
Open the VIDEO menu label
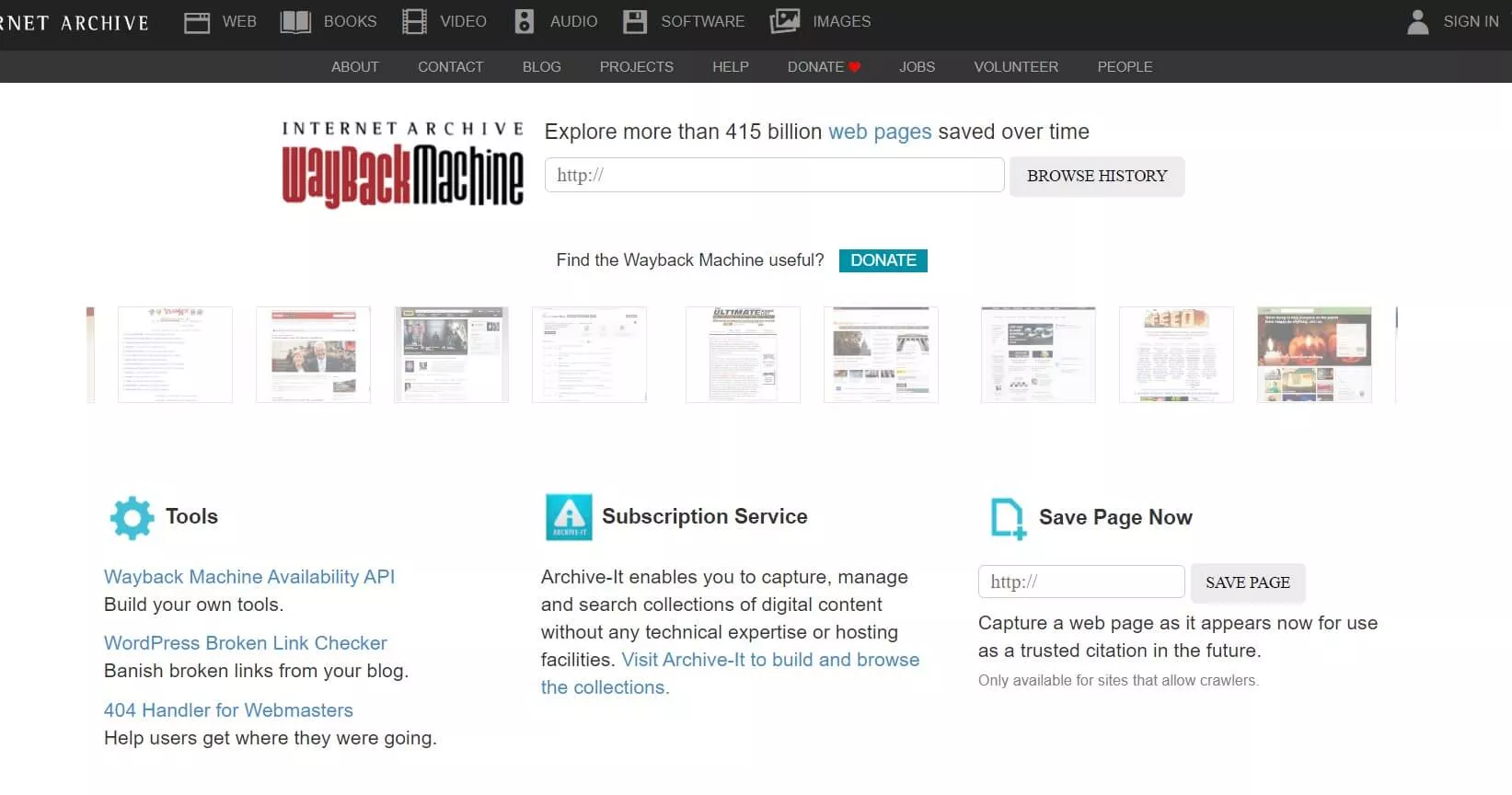click(x=463, y=21)
